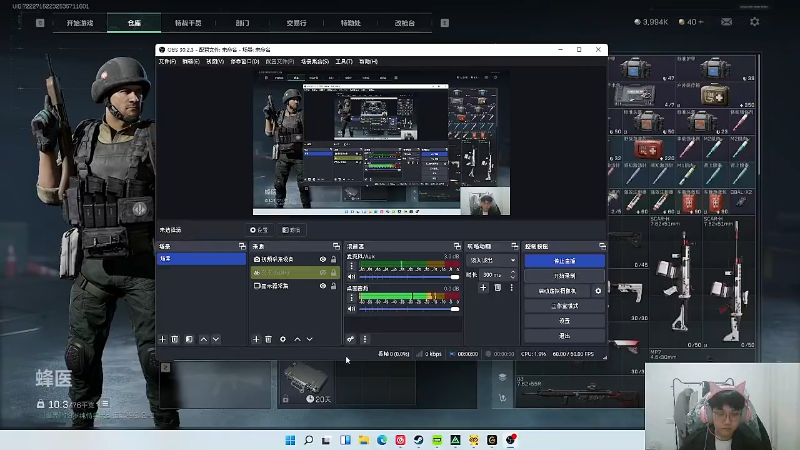Undock the Audio Mixer panel float icon
This screenshot has height=450, width=800.
(457, 246)
